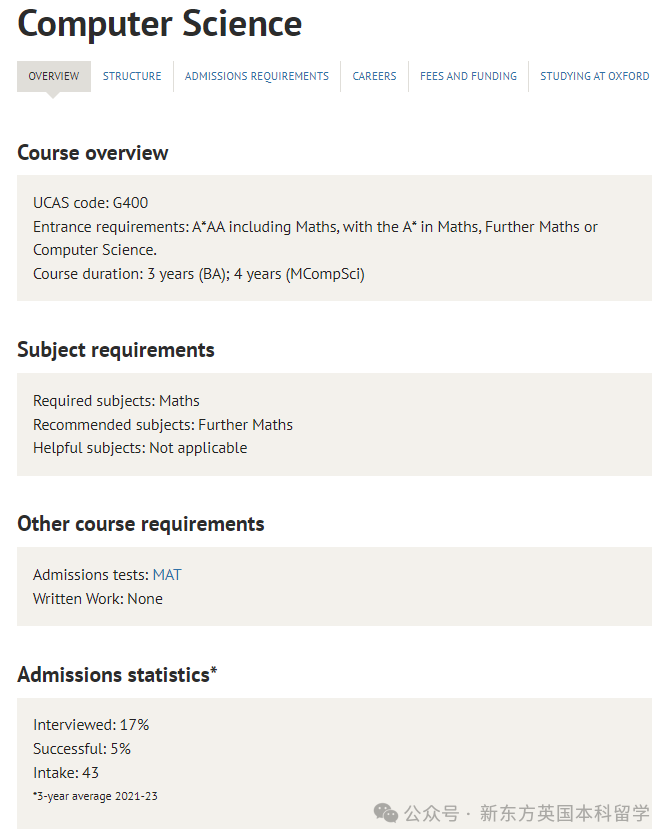671x840 pixels.
Task: Follow the MAT admissions test link
Action: (x=167, y=575)
